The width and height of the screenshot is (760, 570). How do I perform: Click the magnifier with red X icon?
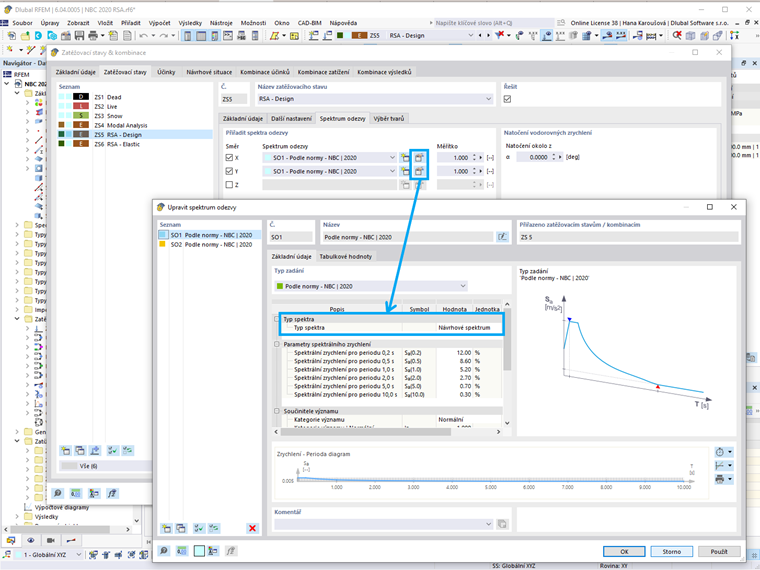677,35
